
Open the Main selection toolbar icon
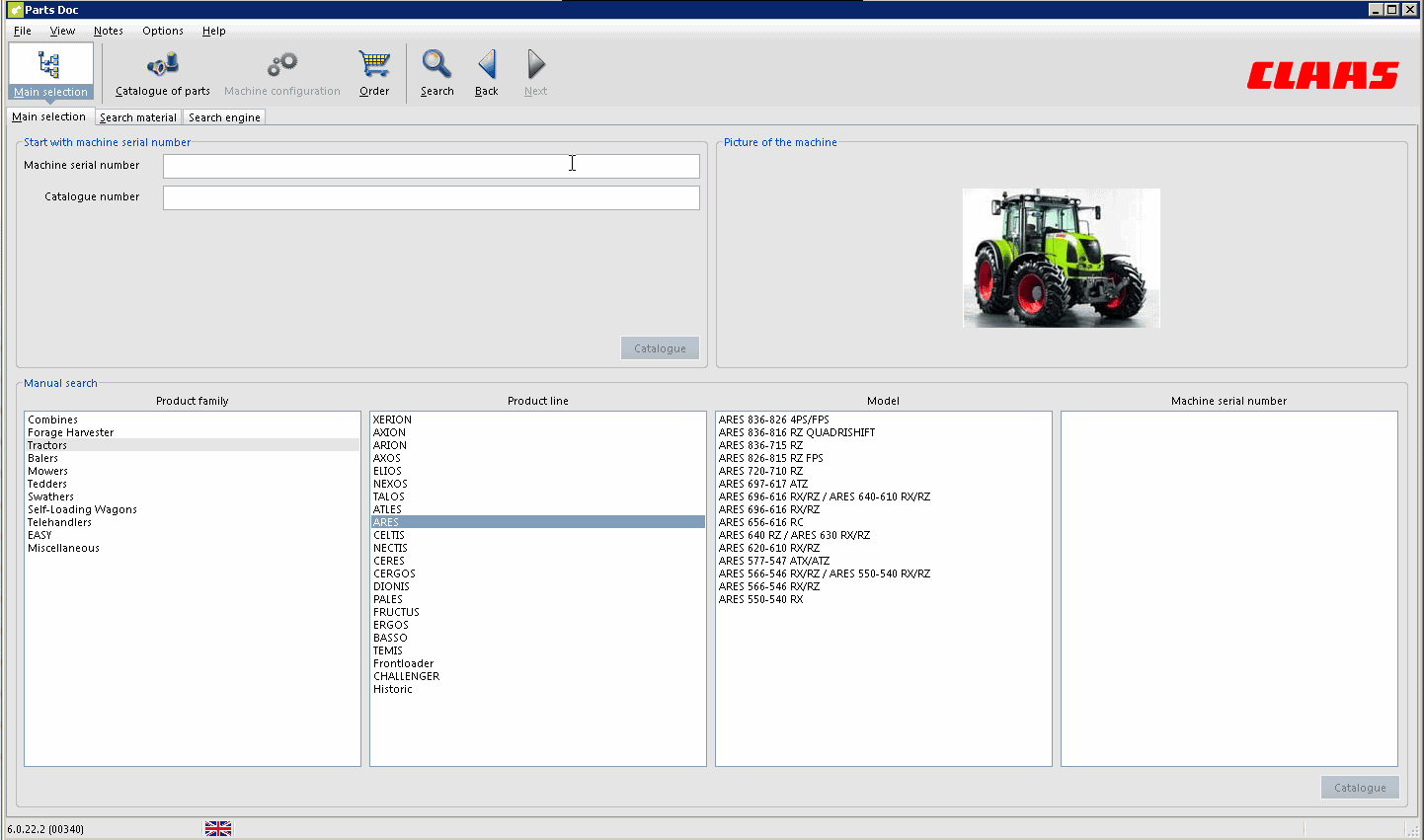[50, 69]
